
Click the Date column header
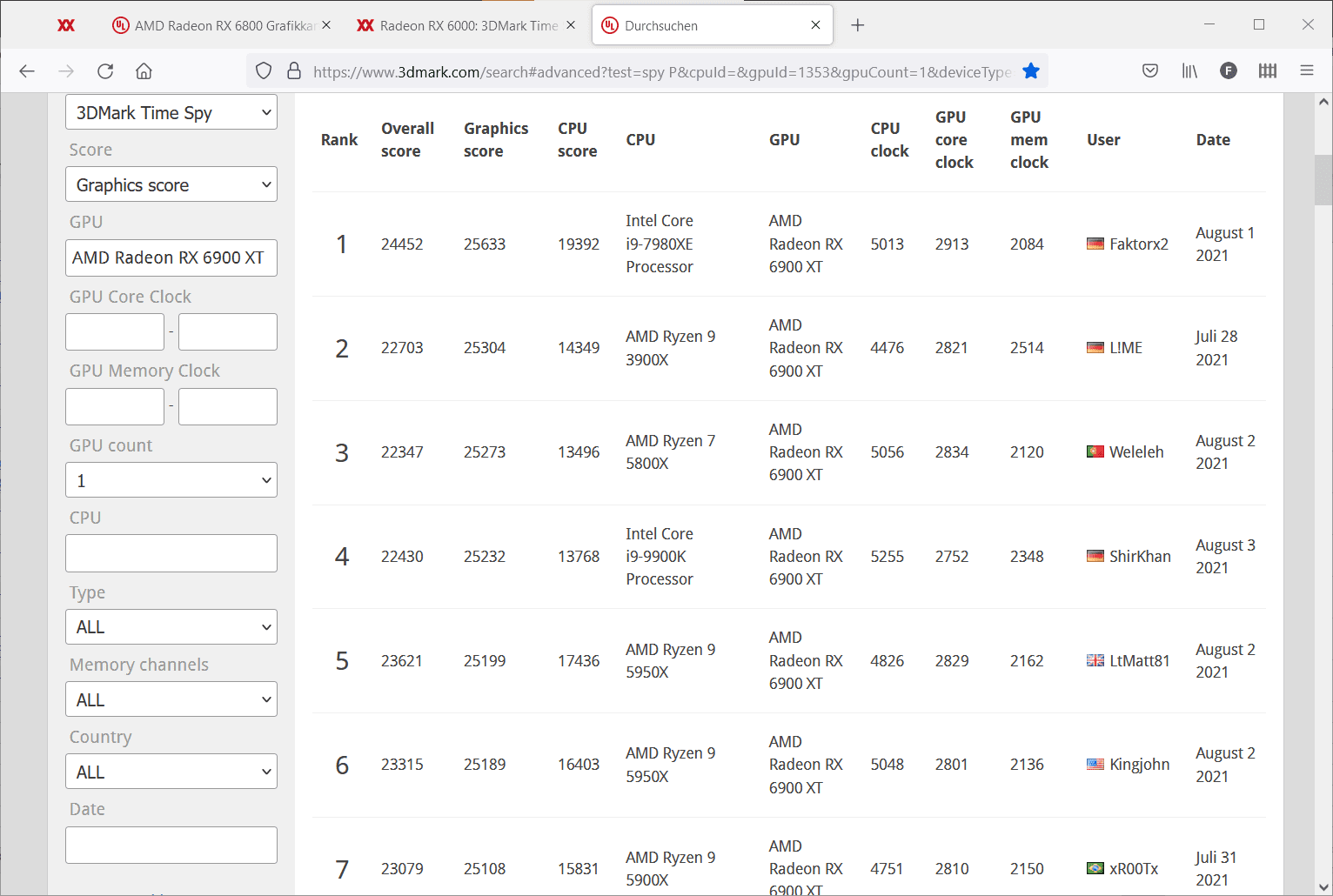pos(1213,139)
